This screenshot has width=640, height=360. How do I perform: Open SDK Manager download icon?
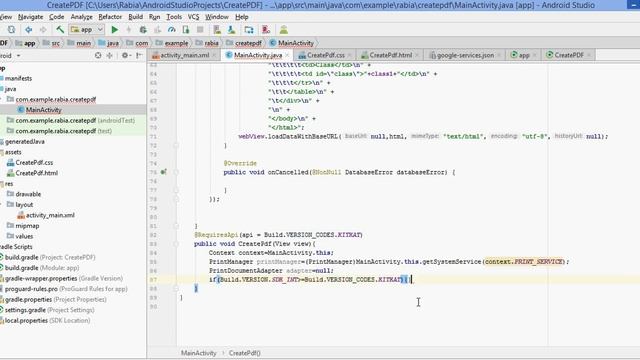click(231, 30)
